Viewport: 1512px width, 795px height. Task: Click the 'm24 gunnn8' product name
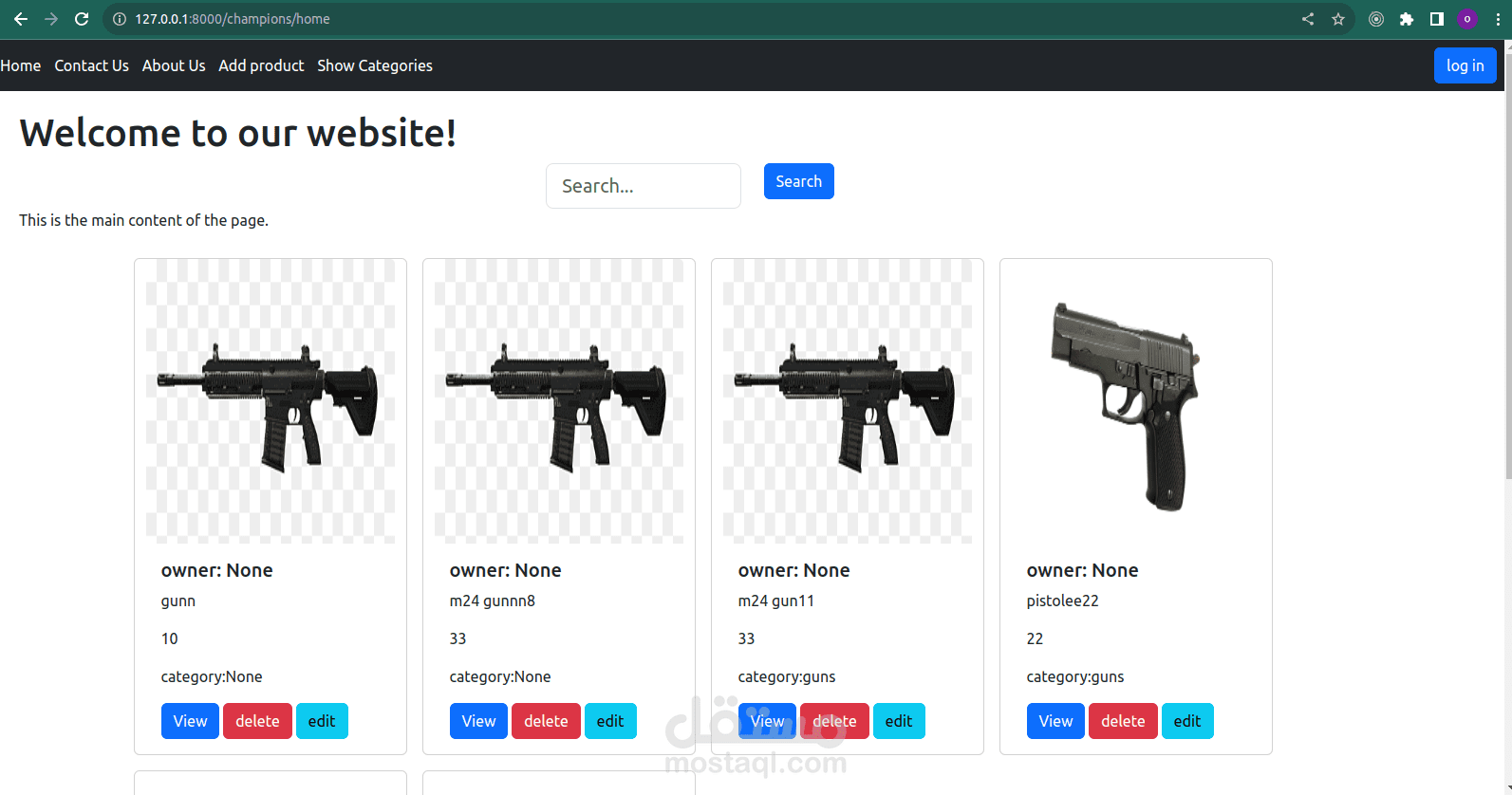[x=493, y=601]
